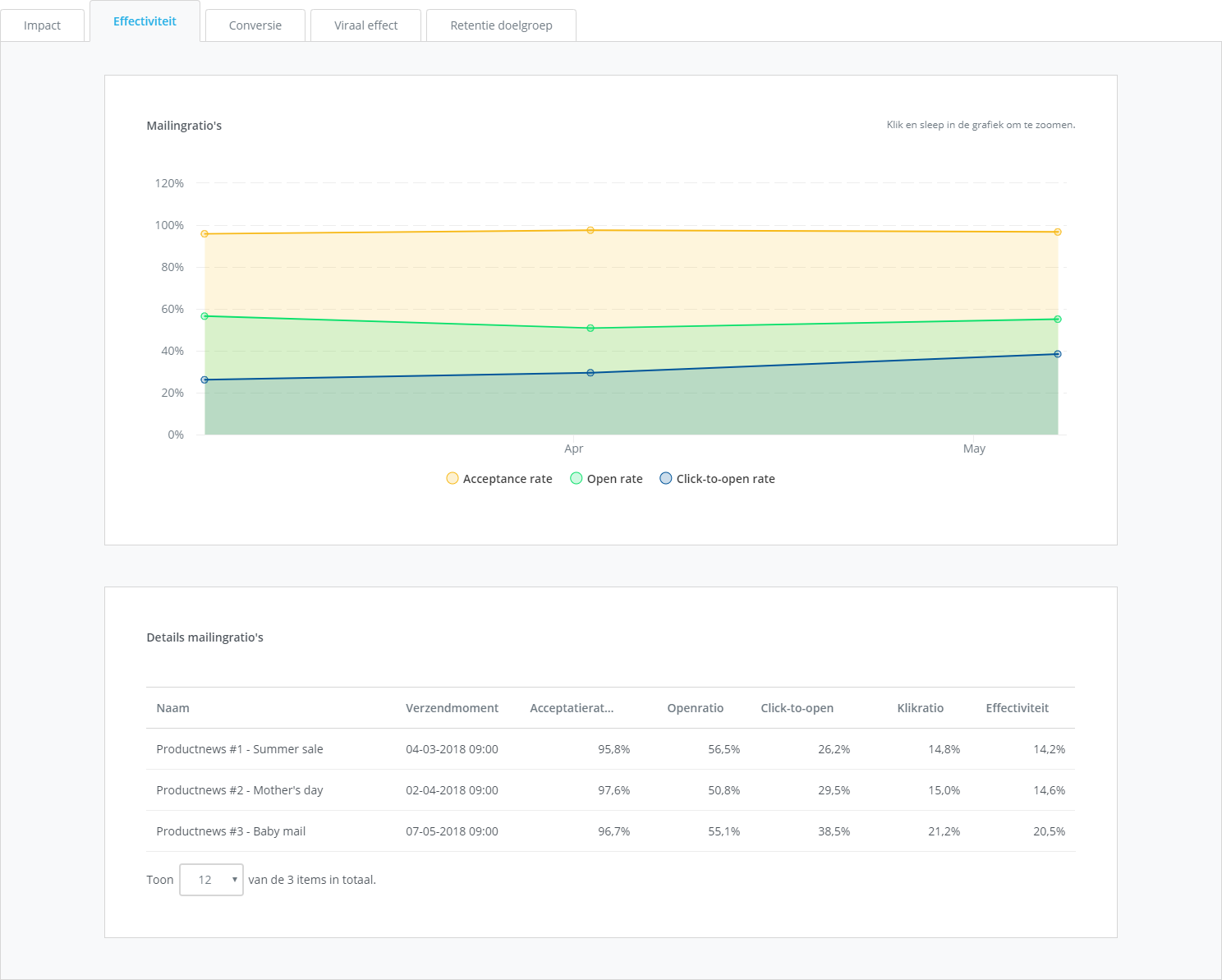Click the May Click-to-open rate data point
Screen dimensions: 1222x980
click(x=1057, y=354)
